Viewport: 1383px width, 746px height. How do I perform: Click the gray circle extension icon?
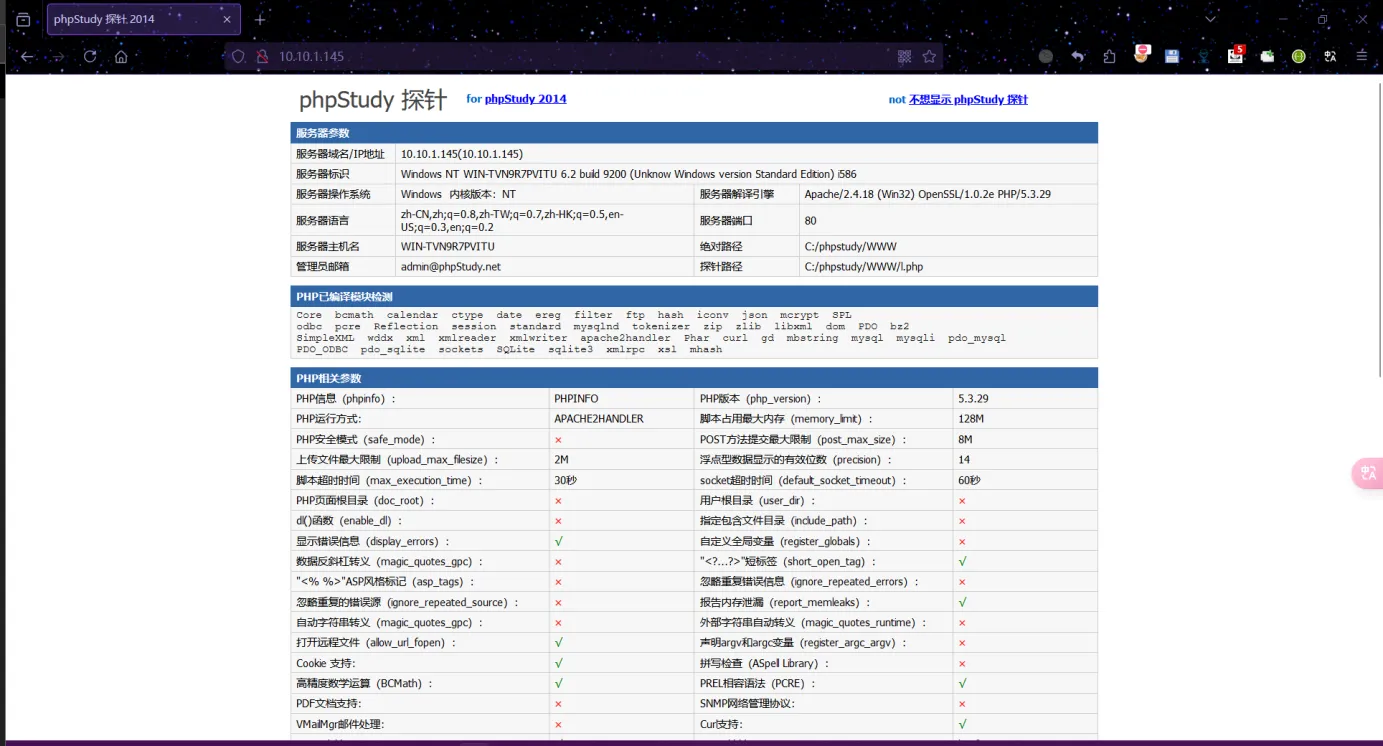pos(1046,57)
